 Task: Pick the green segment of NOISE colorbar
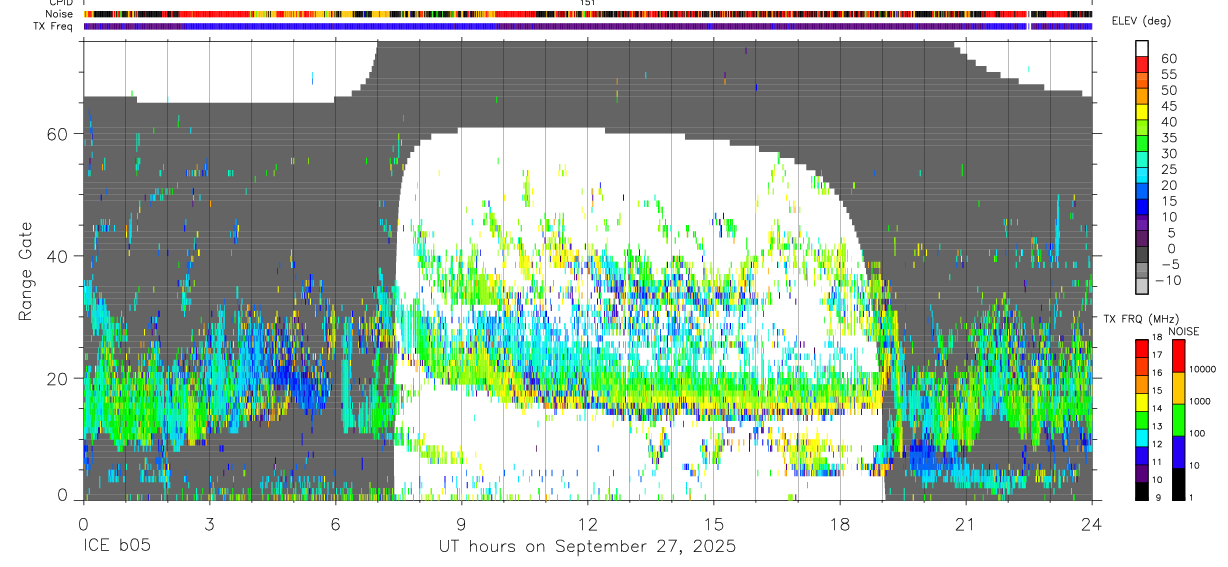click(x=1178, y=420)
